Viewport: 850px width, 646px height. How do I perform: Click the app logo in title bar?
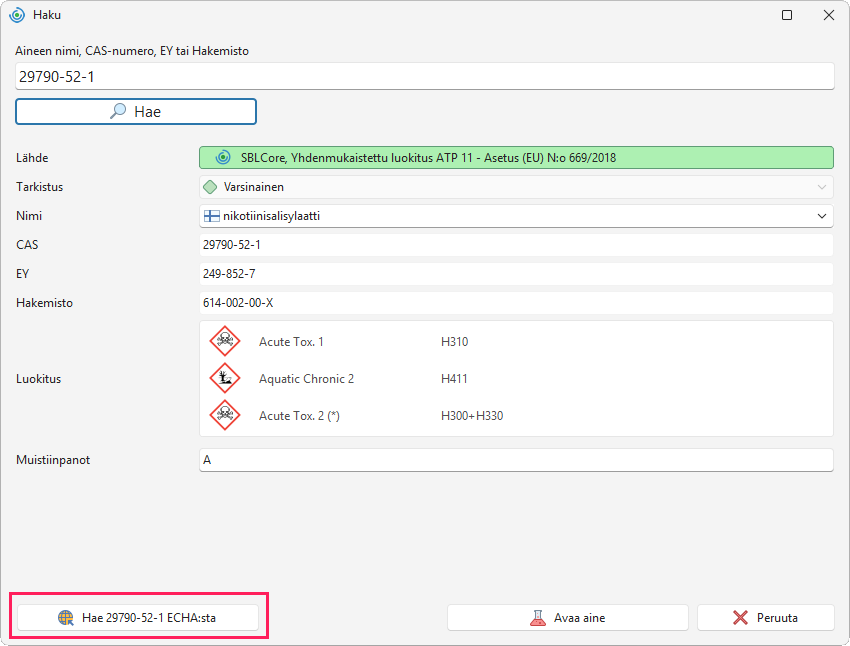tap(17, 15)
